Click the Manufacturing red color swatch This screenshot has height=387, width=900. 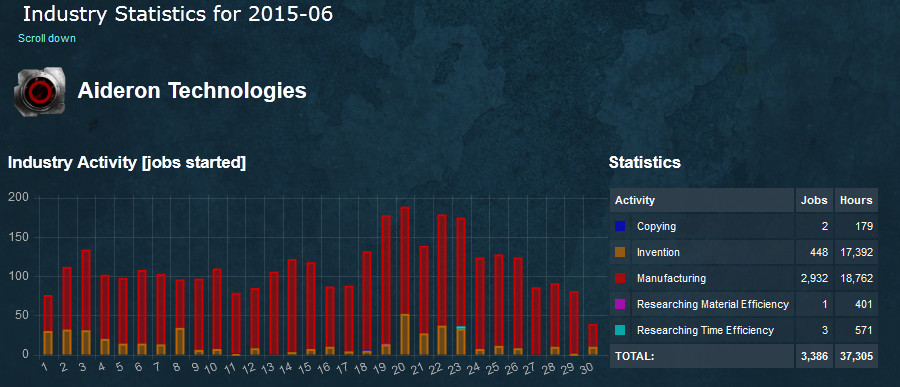tap(620, 278)
